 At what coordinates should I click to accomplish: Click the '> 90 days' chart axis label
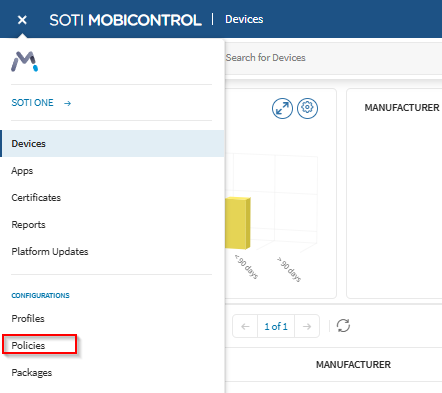click(x=289, y=269)
